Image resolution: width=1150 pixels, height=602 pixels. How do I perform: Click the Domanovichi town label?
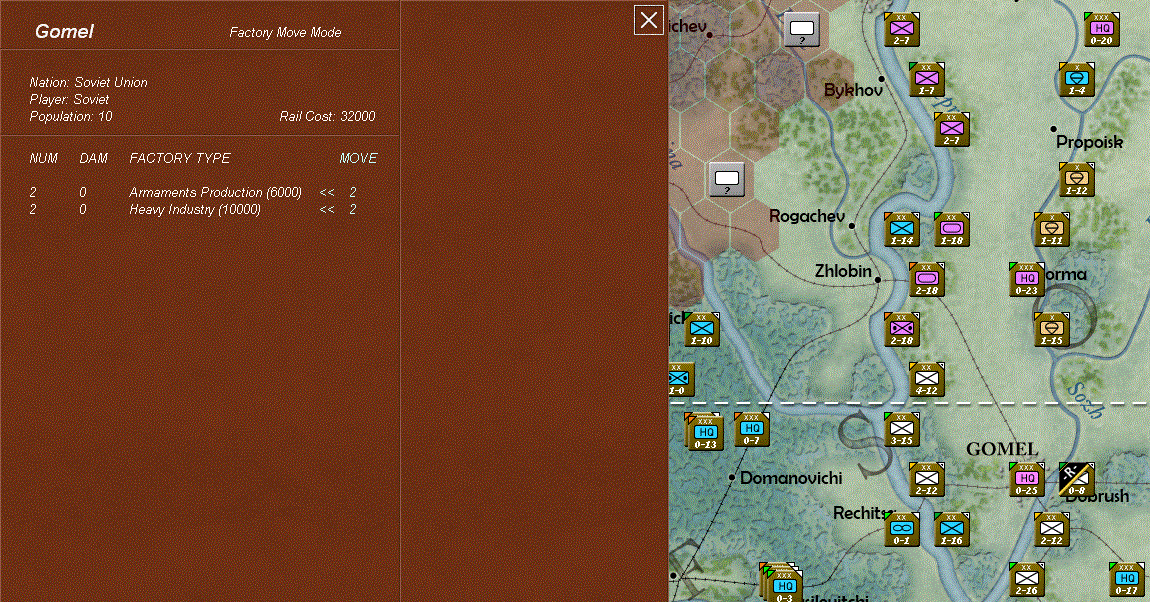[x=791, y=478]
